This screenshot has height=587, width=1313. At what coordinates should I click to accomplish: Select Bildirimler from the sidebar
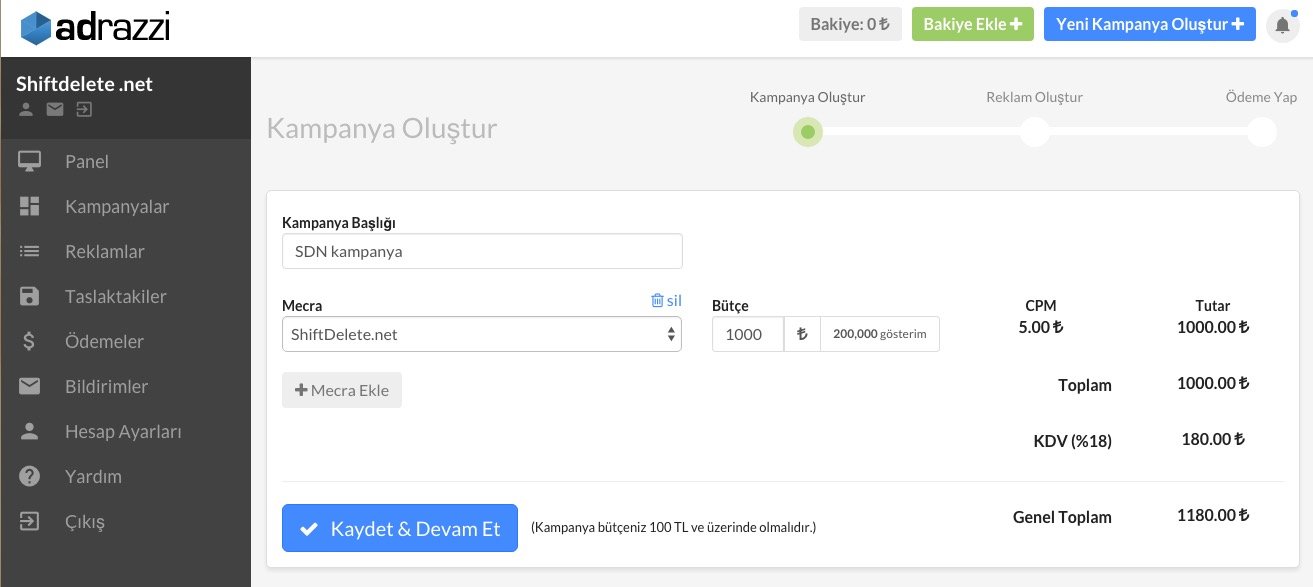click(106, 387)
